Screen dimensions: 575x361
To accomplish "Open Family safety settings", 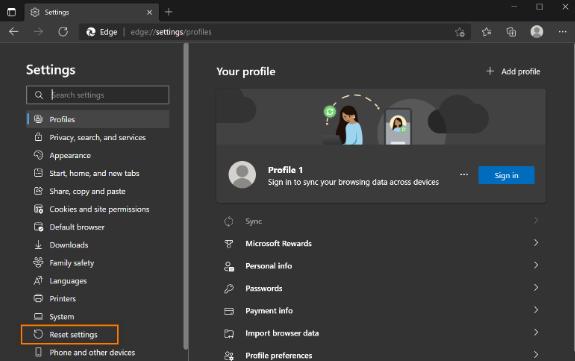I will pyautogui.click(x=98, y=263).
